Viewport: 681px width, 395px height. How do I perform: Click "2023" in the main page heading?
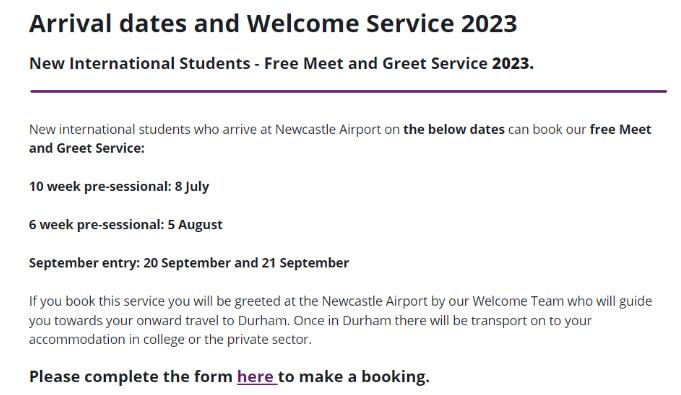pos(489,23)
